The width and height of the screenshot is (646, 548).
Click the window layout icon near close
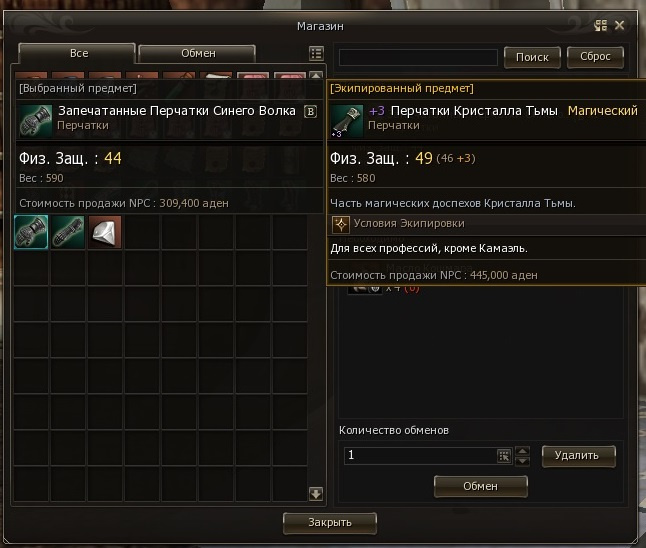(x=600, y=26)
